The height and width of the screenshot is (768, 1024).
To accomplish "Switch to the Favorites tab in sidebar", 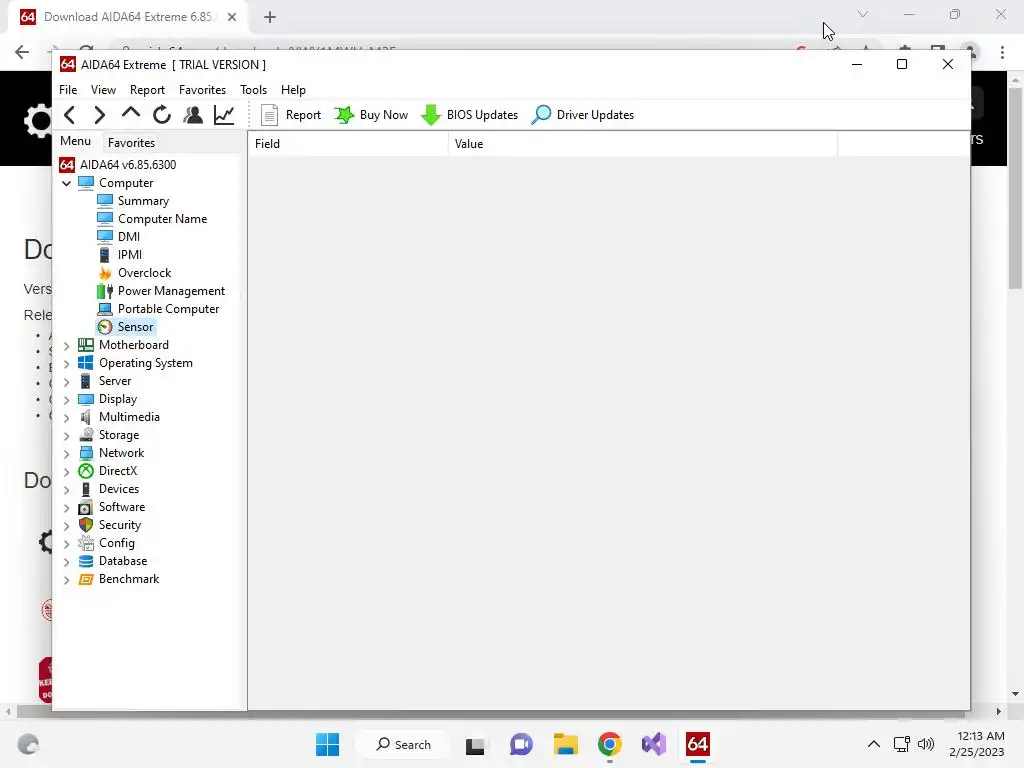I will pos(131,142).
